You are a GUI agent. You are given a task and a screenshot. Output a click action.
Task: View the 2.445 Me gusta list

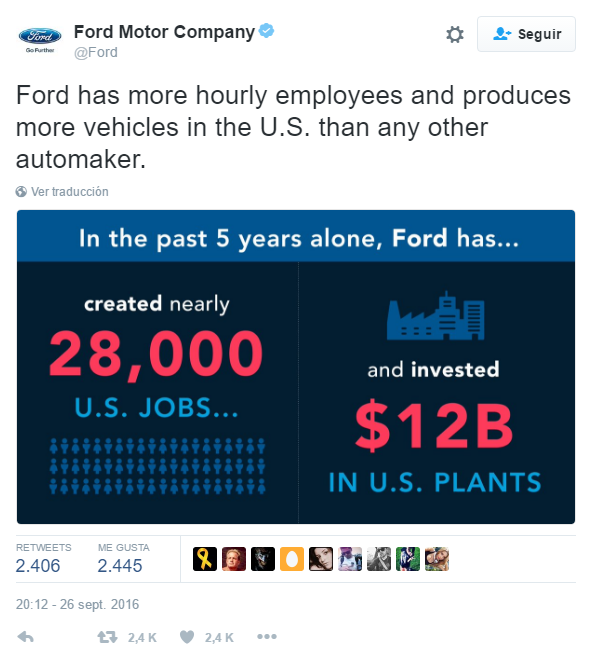124,559
